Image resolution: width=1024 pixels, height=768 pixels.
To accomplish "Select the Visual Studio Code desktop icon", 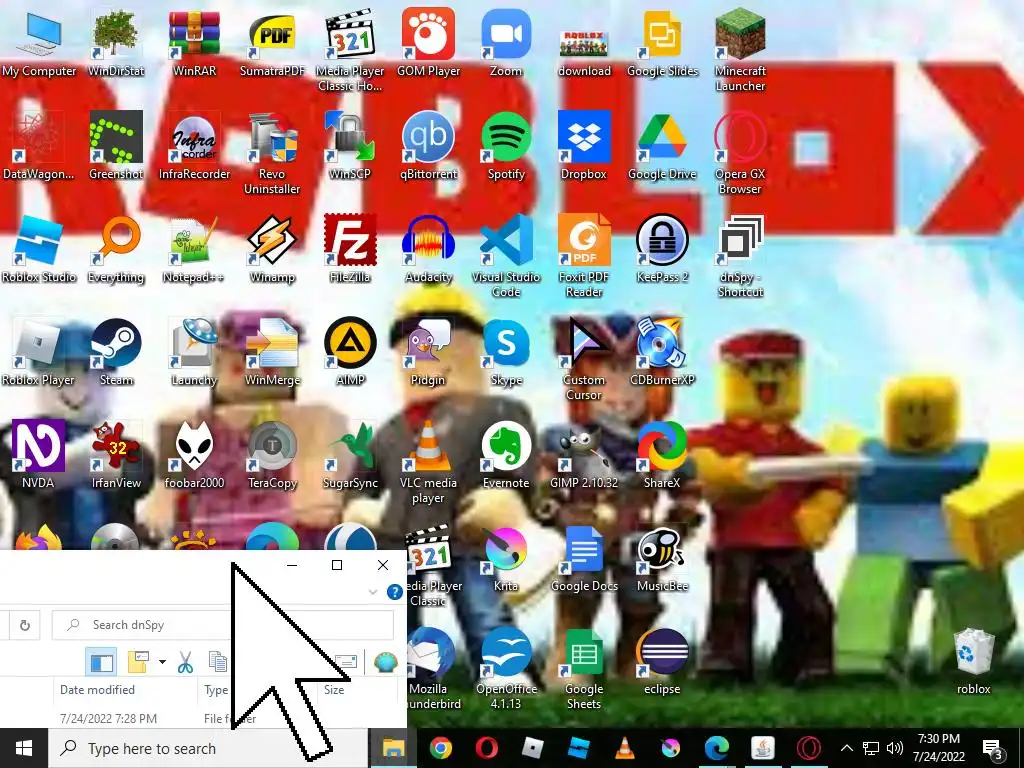I will pyautogui.click(x=506, y=257).
